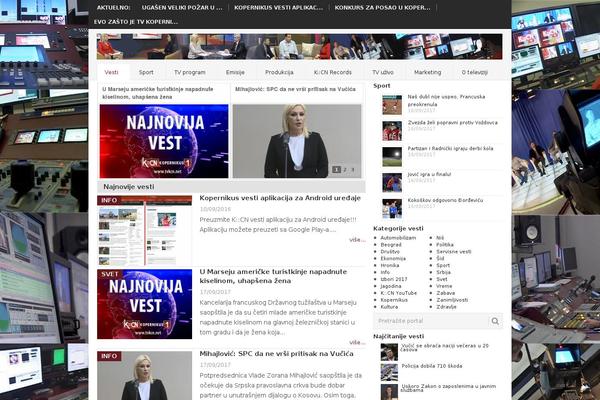Open the Politika category

[x=445, y=245]
